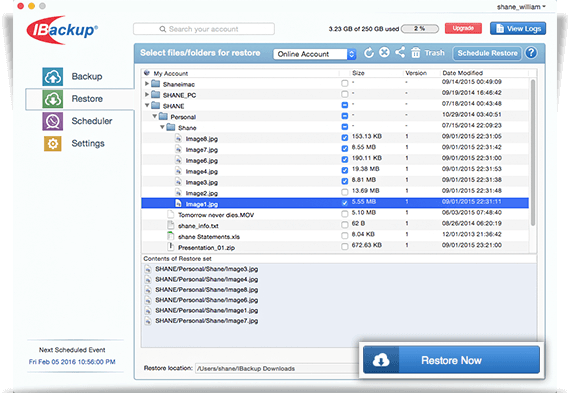The width and height of the screenshot is (570, 393).
Task: Click the Restore cloud download icon
Action: pos(52,99)
